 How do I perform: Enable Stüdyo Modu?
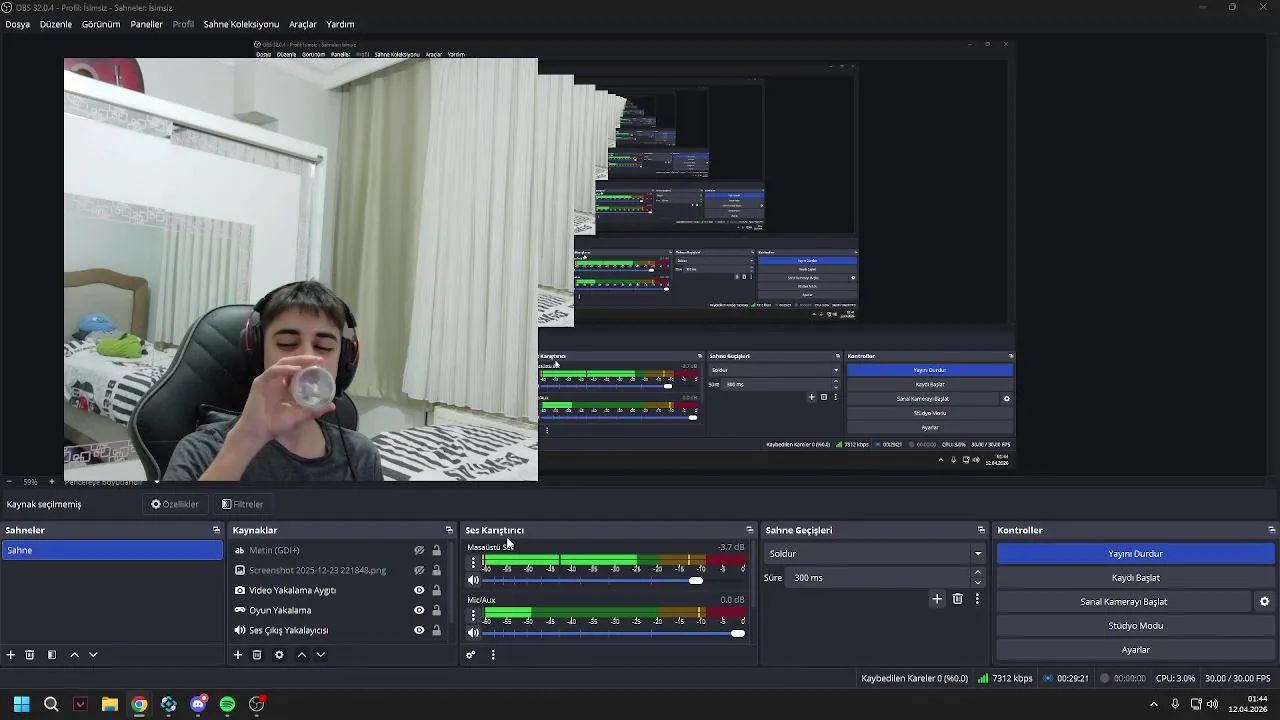tap(1135, 626)
